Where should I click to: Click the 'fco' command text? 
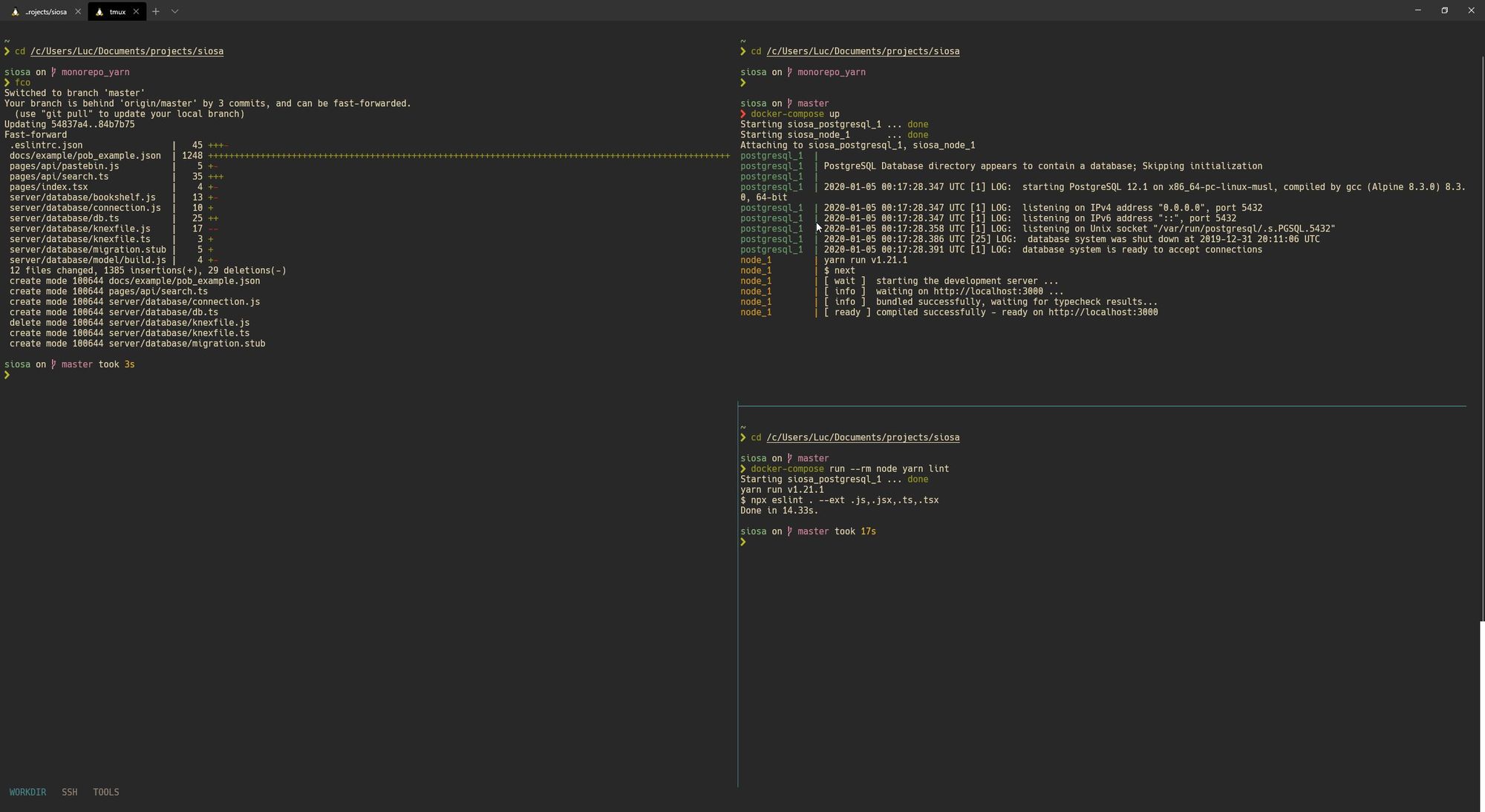22,82
